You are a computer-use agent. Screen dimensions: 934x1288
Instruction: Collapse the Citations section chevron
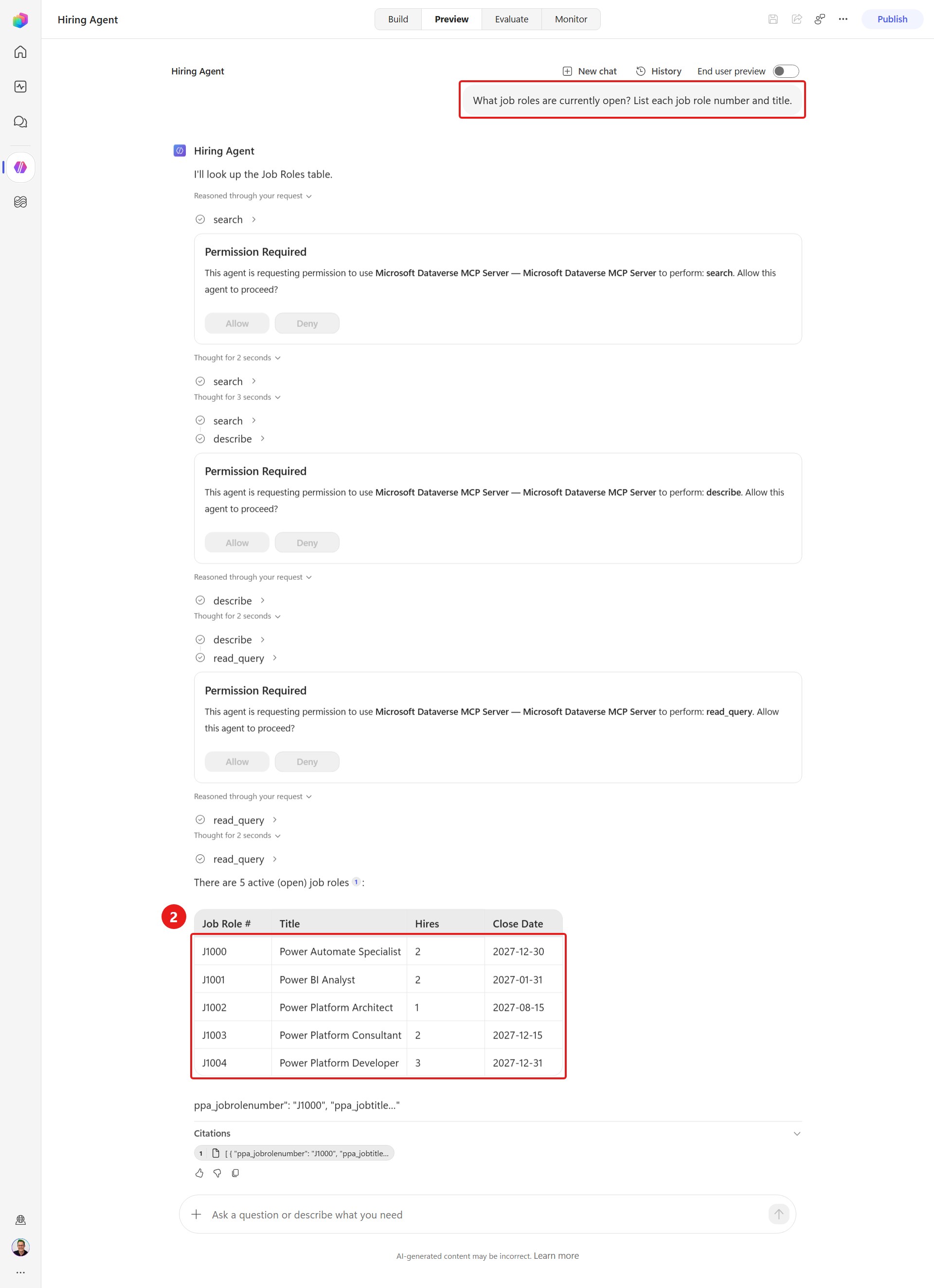(796, 1133)
